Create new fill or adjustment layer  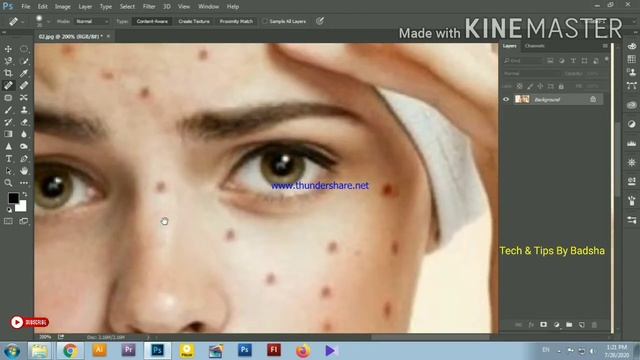(x=556, y=324)
